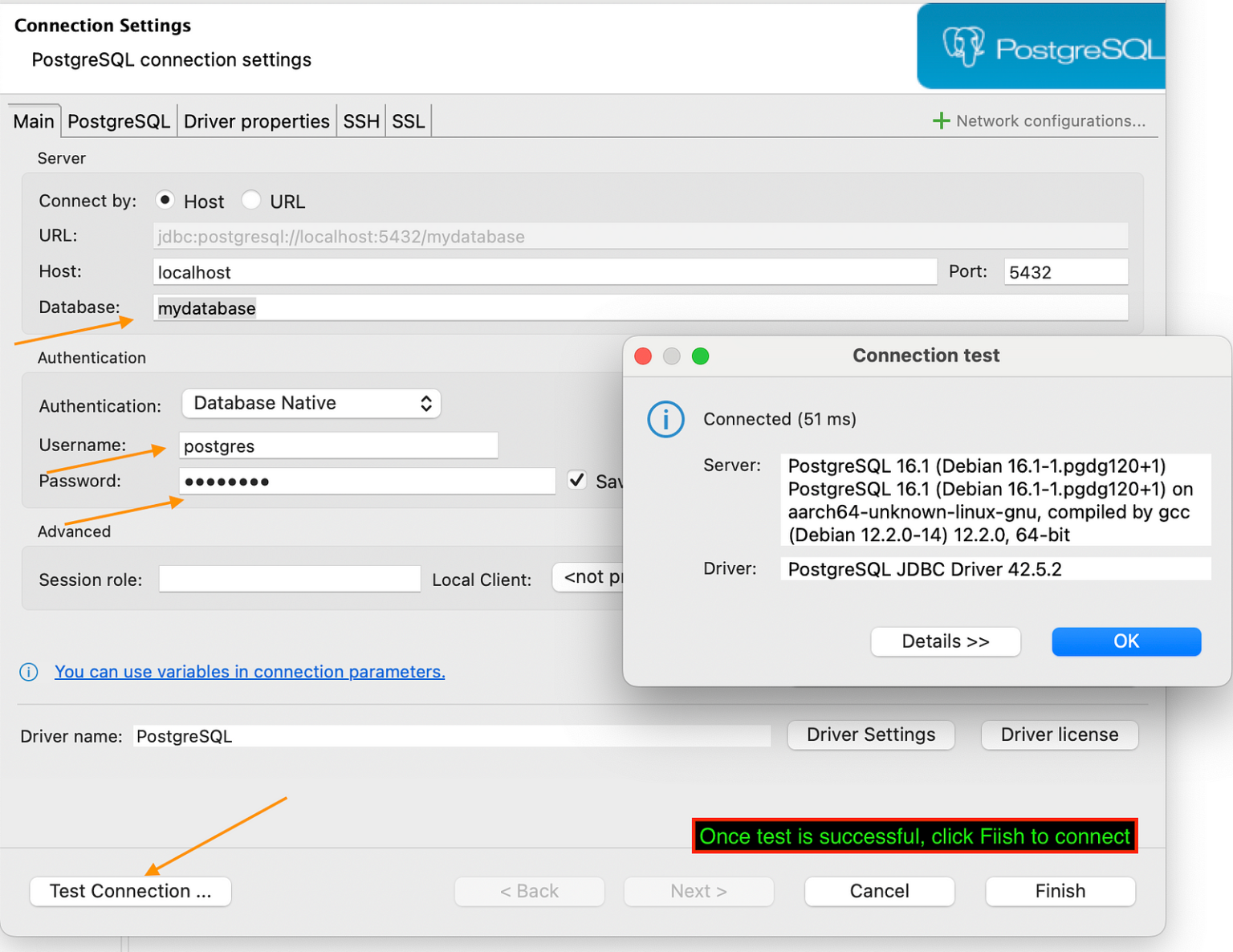Click the info icon beside variables link

pyautogui.click(x=28, y=672)
